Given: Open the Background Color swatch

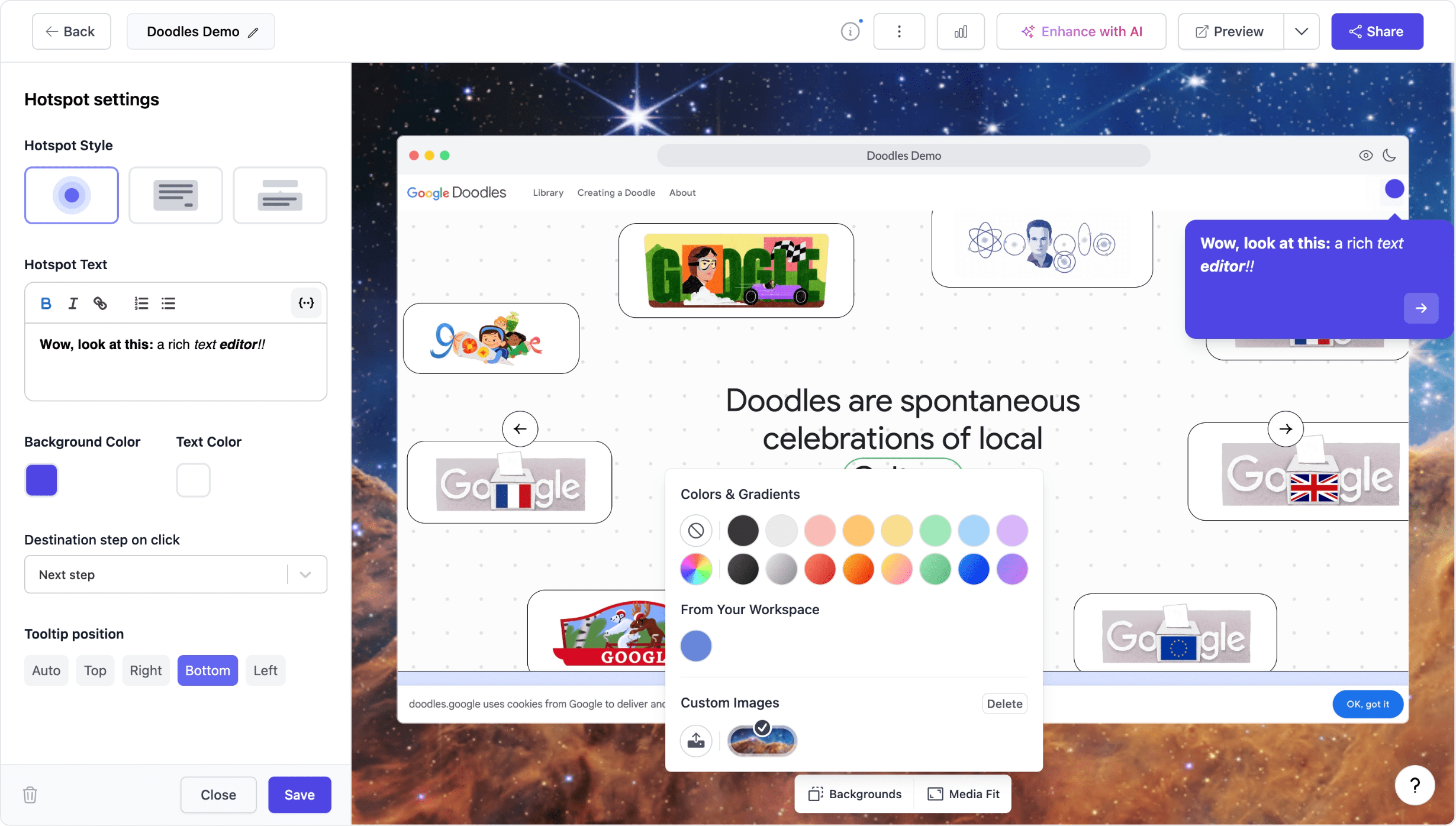Looking at the screenshot, I should tap(41, 480).
